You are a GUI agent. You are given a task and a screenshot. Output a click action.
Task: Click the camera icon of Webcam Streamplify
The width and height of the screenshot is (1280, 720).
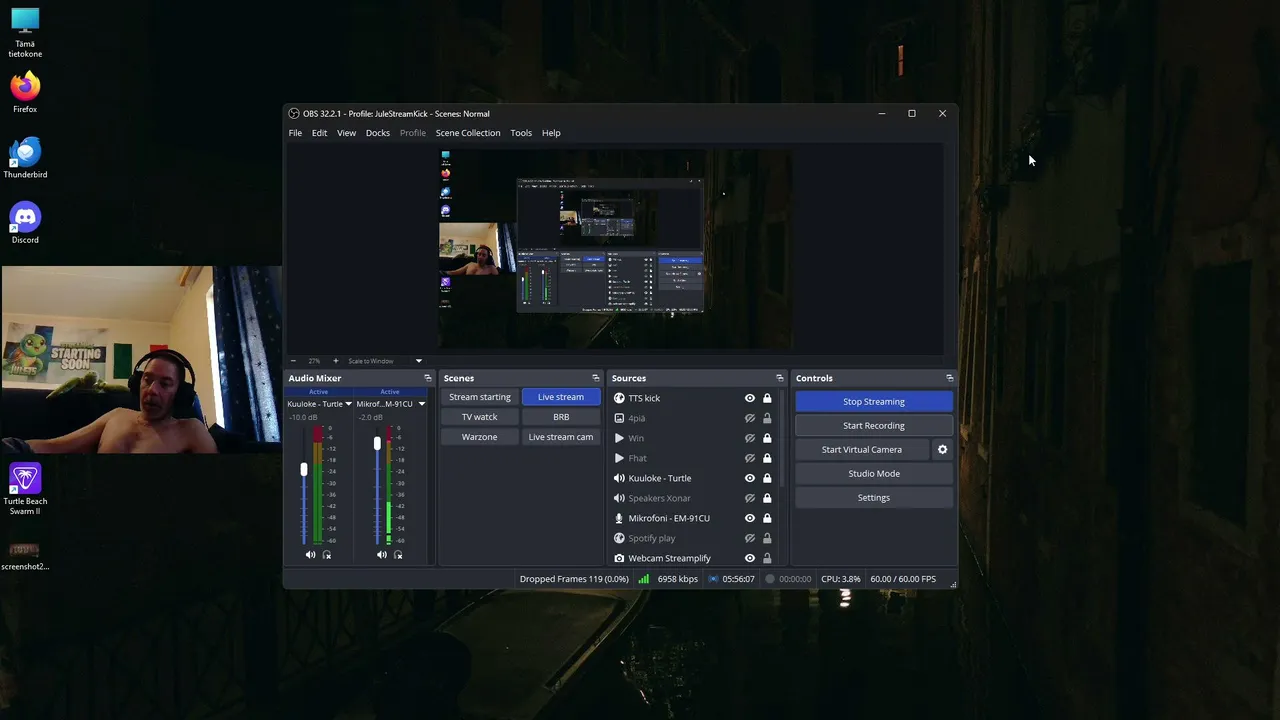tap(619, 558)
